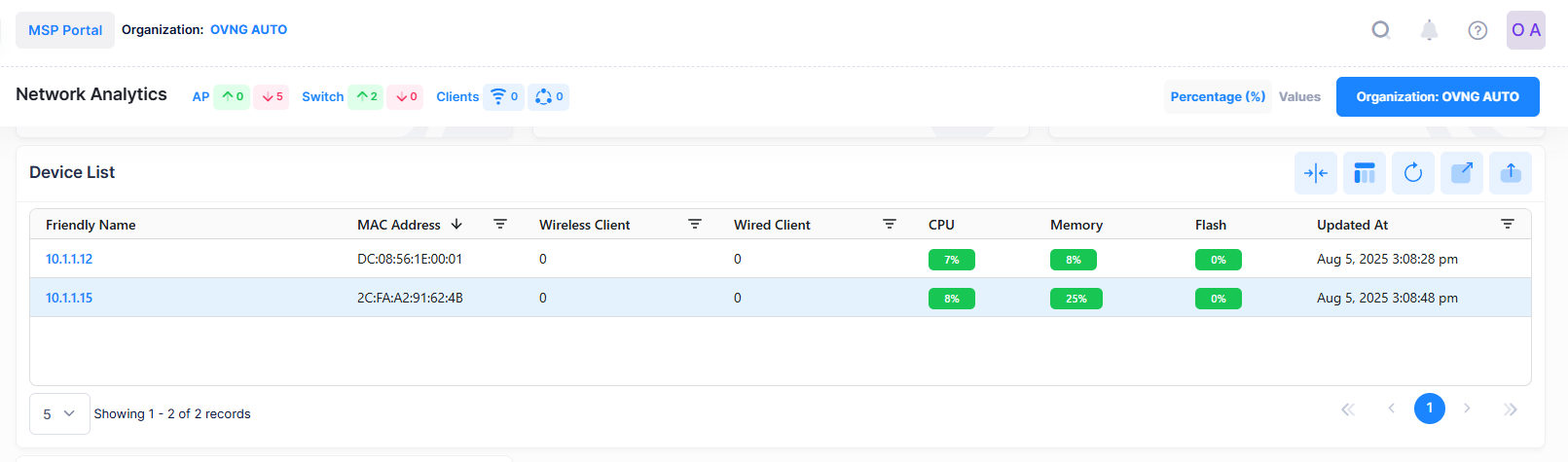Open the notifications bell
The image size is (1568, 462).
coord(1429,30)
